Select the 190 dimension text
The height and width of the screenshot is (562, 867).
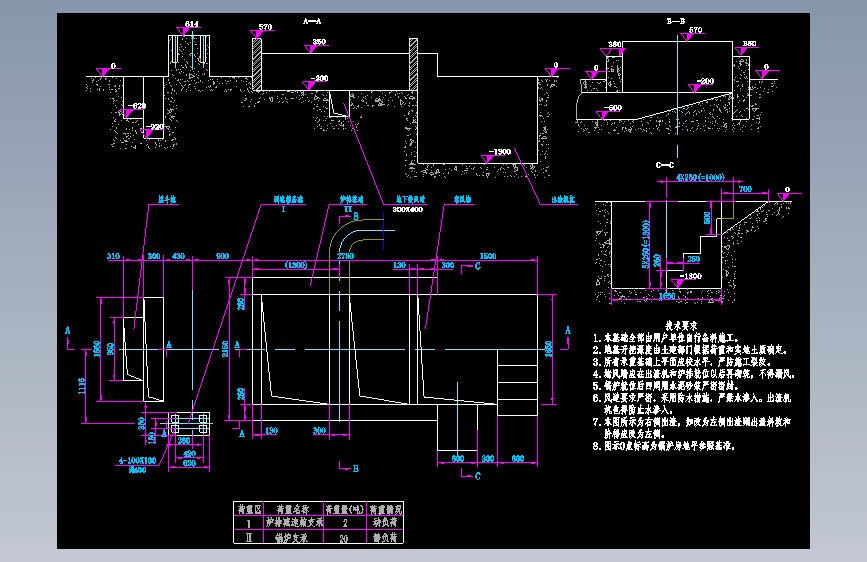[x=271, y=431]
